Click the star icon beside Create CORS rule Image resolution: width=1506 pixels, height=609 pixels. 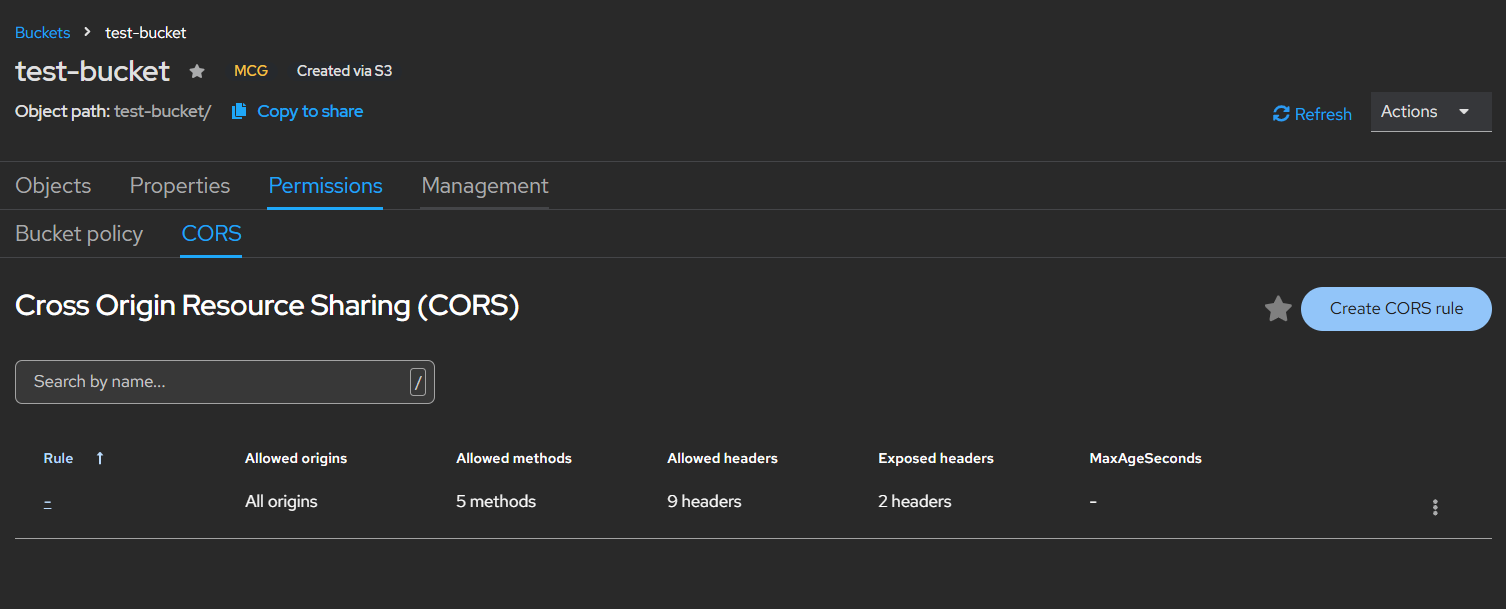pos(1278,309)
